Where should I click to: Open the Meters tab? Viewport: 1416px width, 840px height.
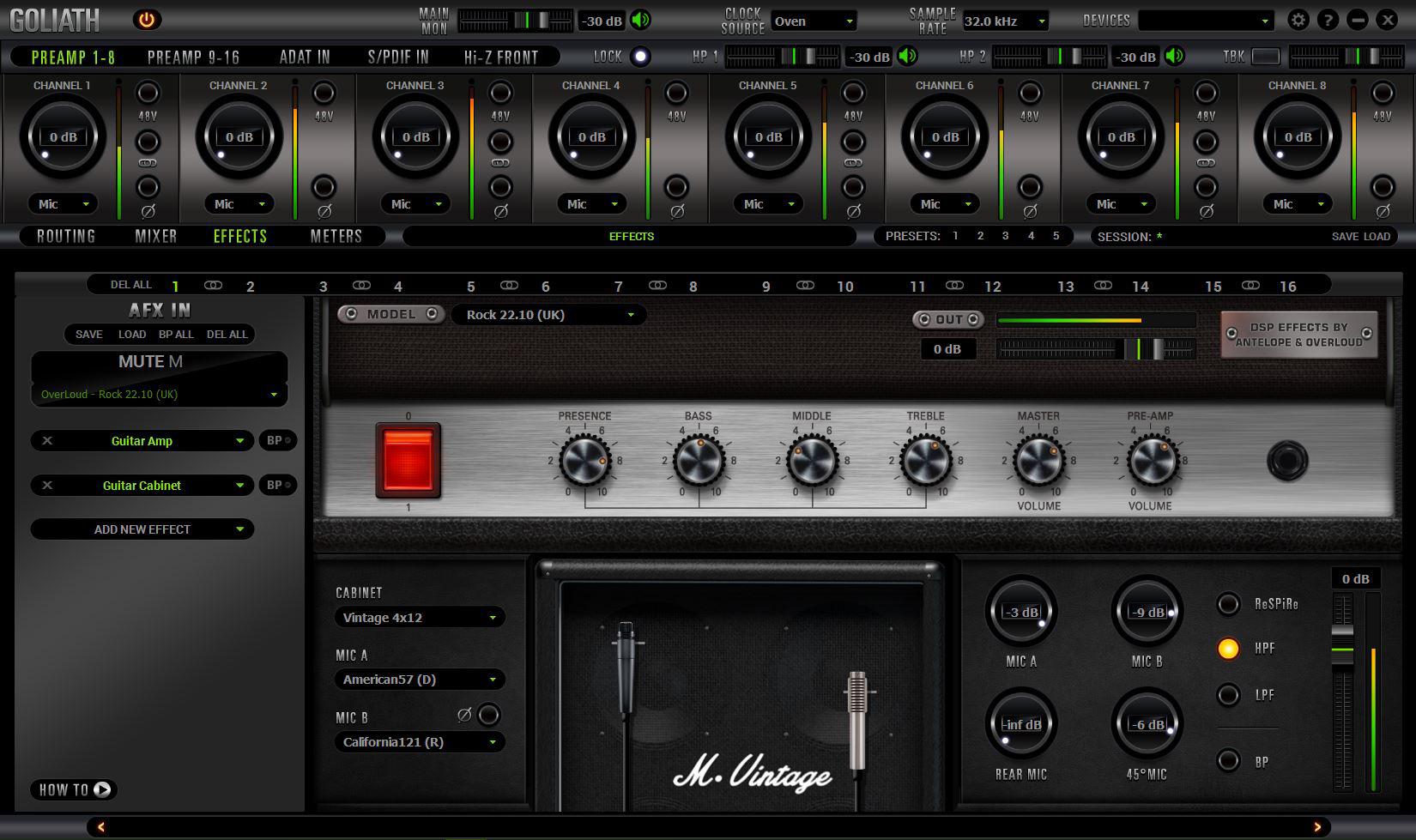point(336,236)
